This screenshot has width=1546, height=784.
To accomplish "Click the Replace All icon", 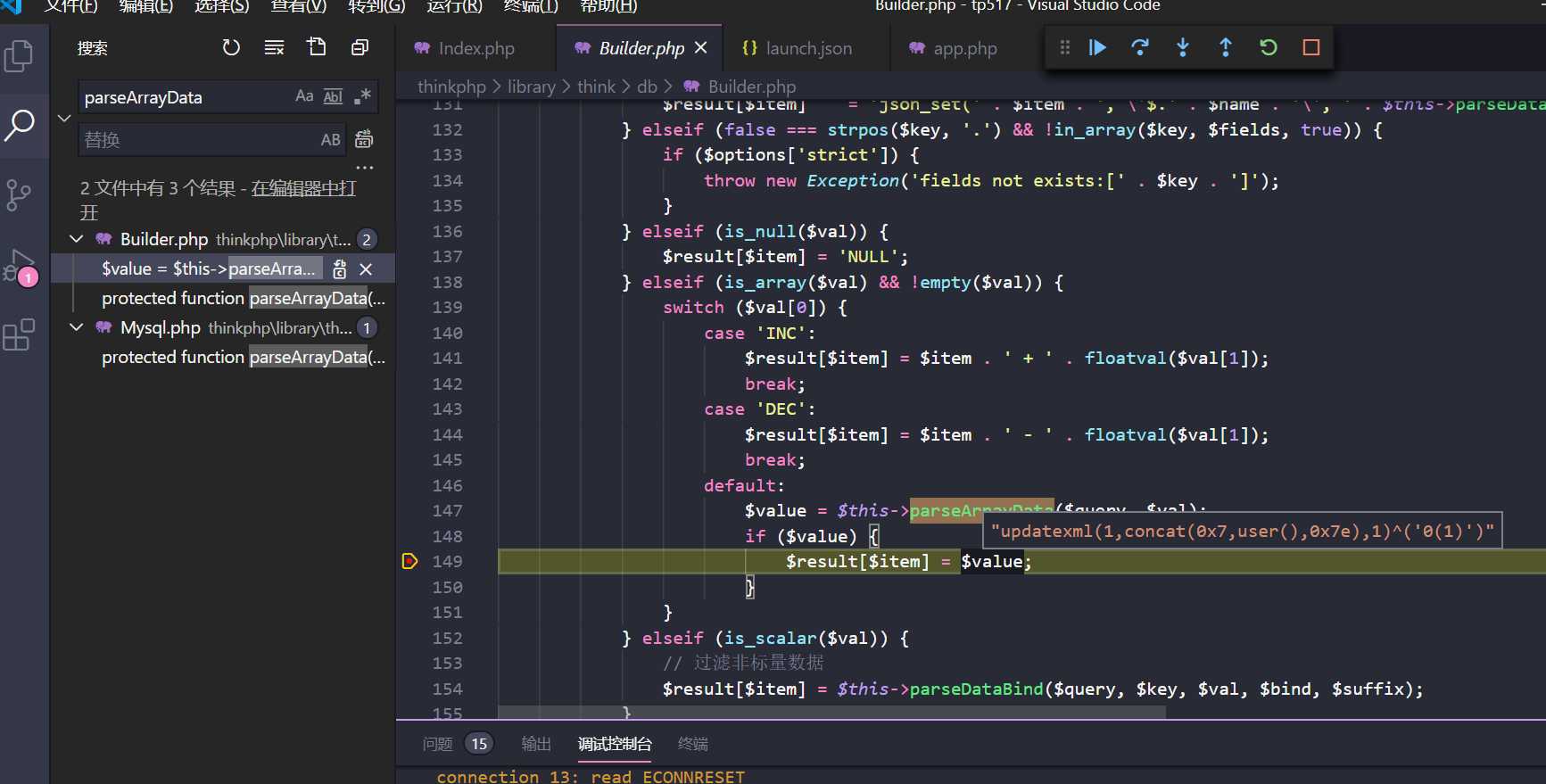I will pos(364,139).
